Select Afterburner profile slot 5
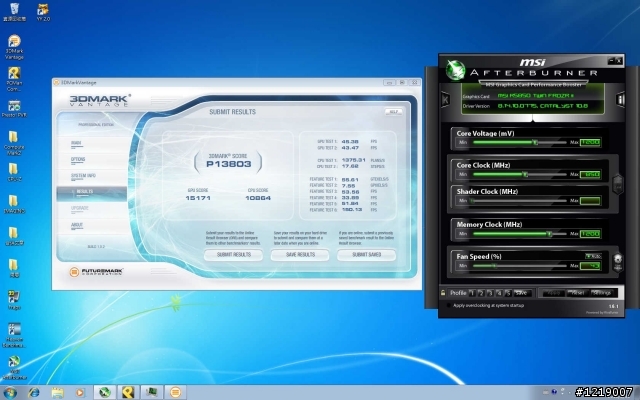Viewport: 640px width, 400px height. [x=508, y=293]
